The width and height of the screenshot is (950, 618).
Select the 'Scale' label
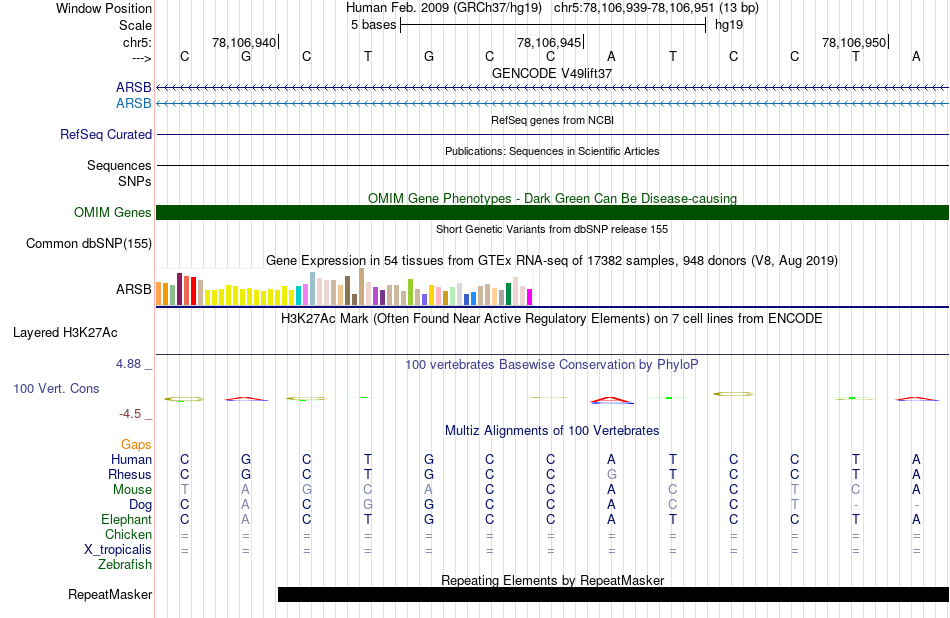[135, 25]
